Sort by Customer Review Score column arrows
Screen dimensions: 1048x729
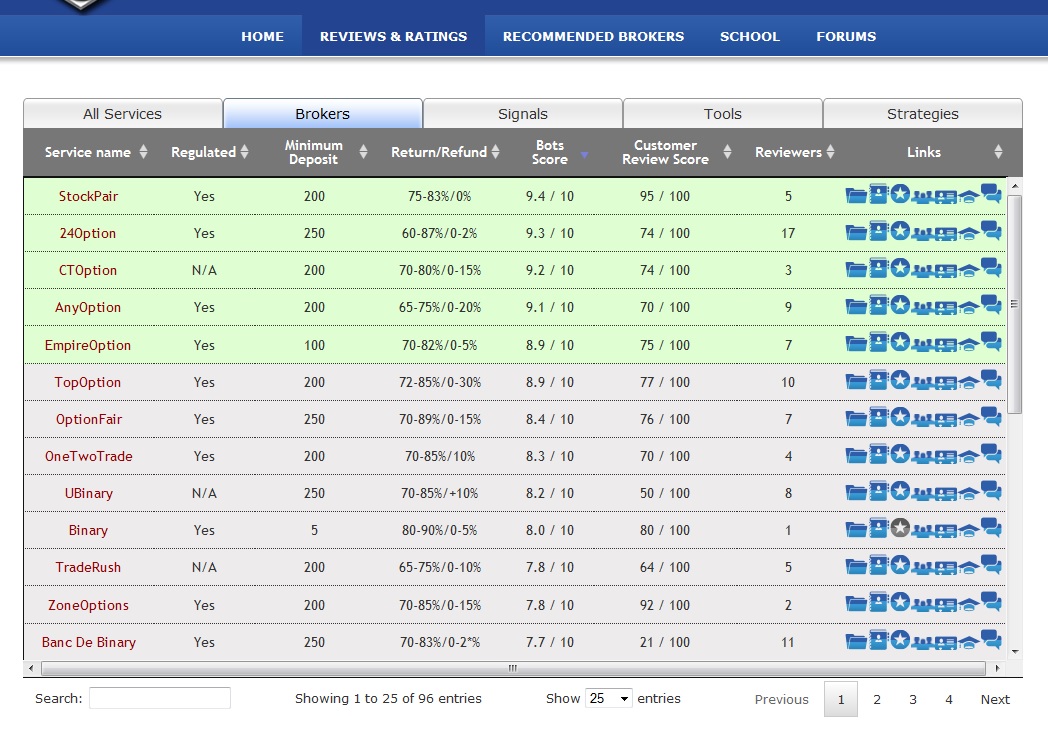727,152
